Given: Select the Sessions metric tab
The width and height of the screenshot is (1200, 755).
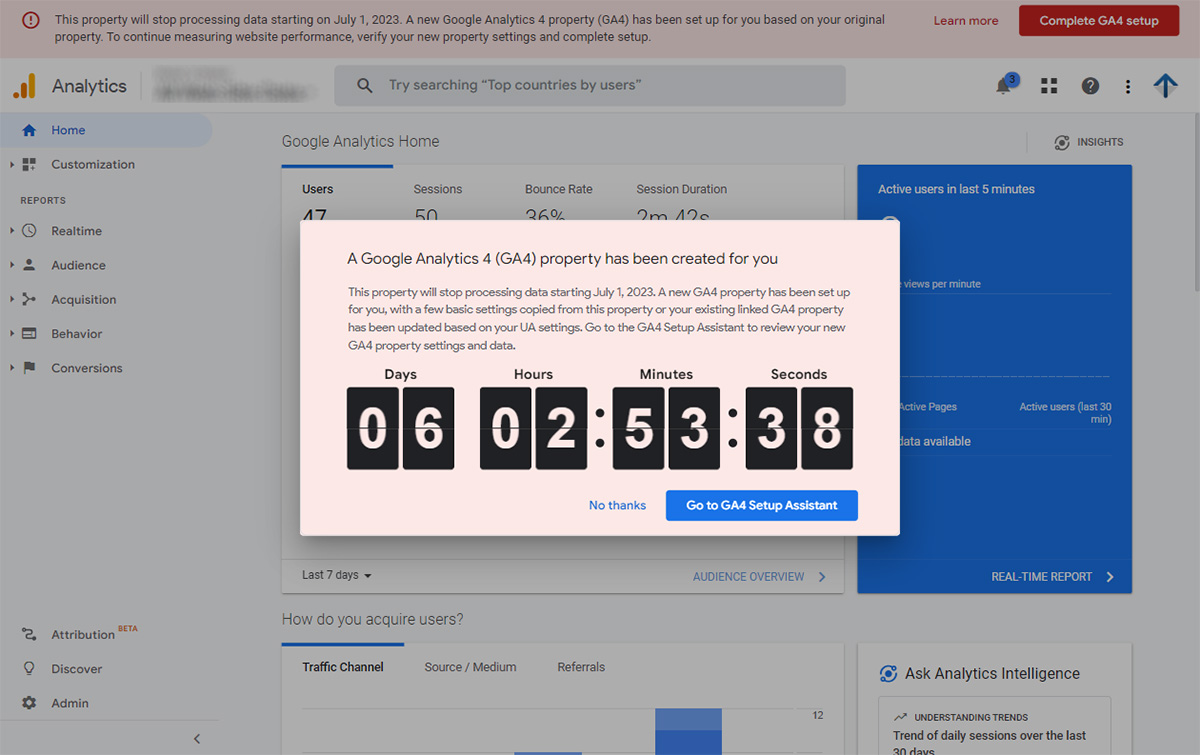Looking at the screenshot, I should tap(438, 189).
